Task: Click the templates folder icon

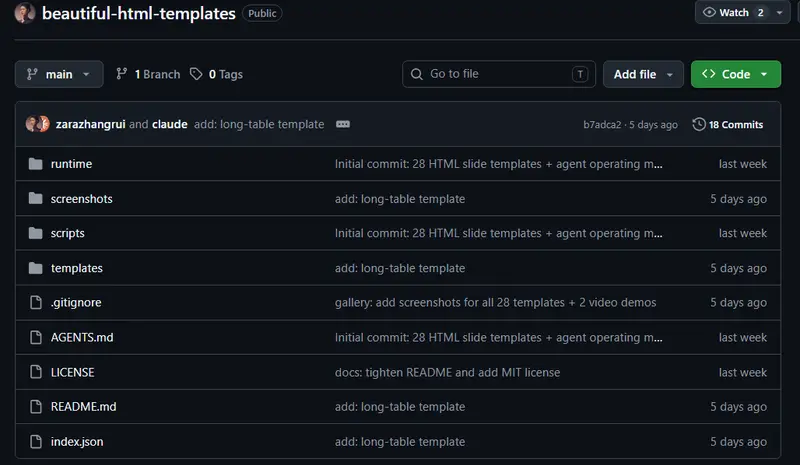Action: [x=35, y=268]
